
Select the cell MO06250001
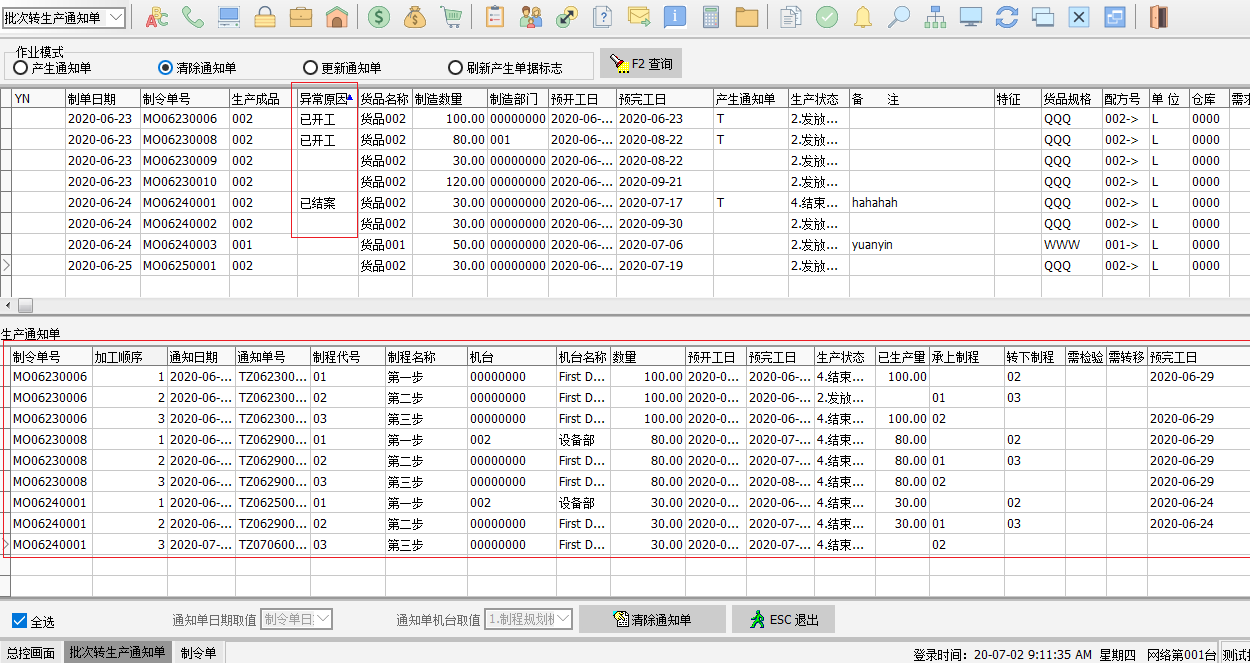[x=184, y=266]
